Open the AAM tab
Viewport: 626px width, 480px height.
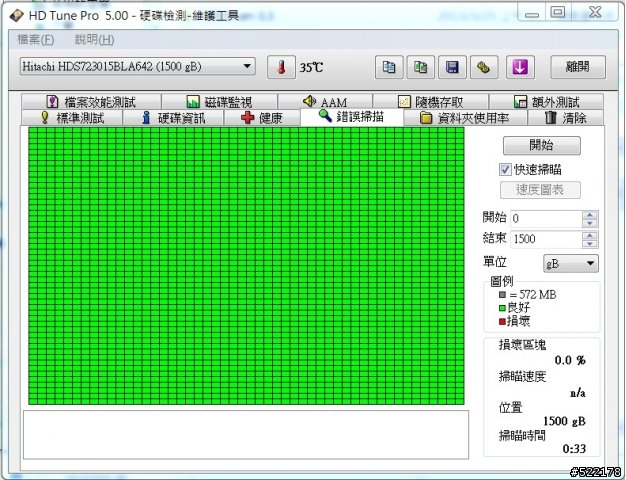(x=325, y=102)
